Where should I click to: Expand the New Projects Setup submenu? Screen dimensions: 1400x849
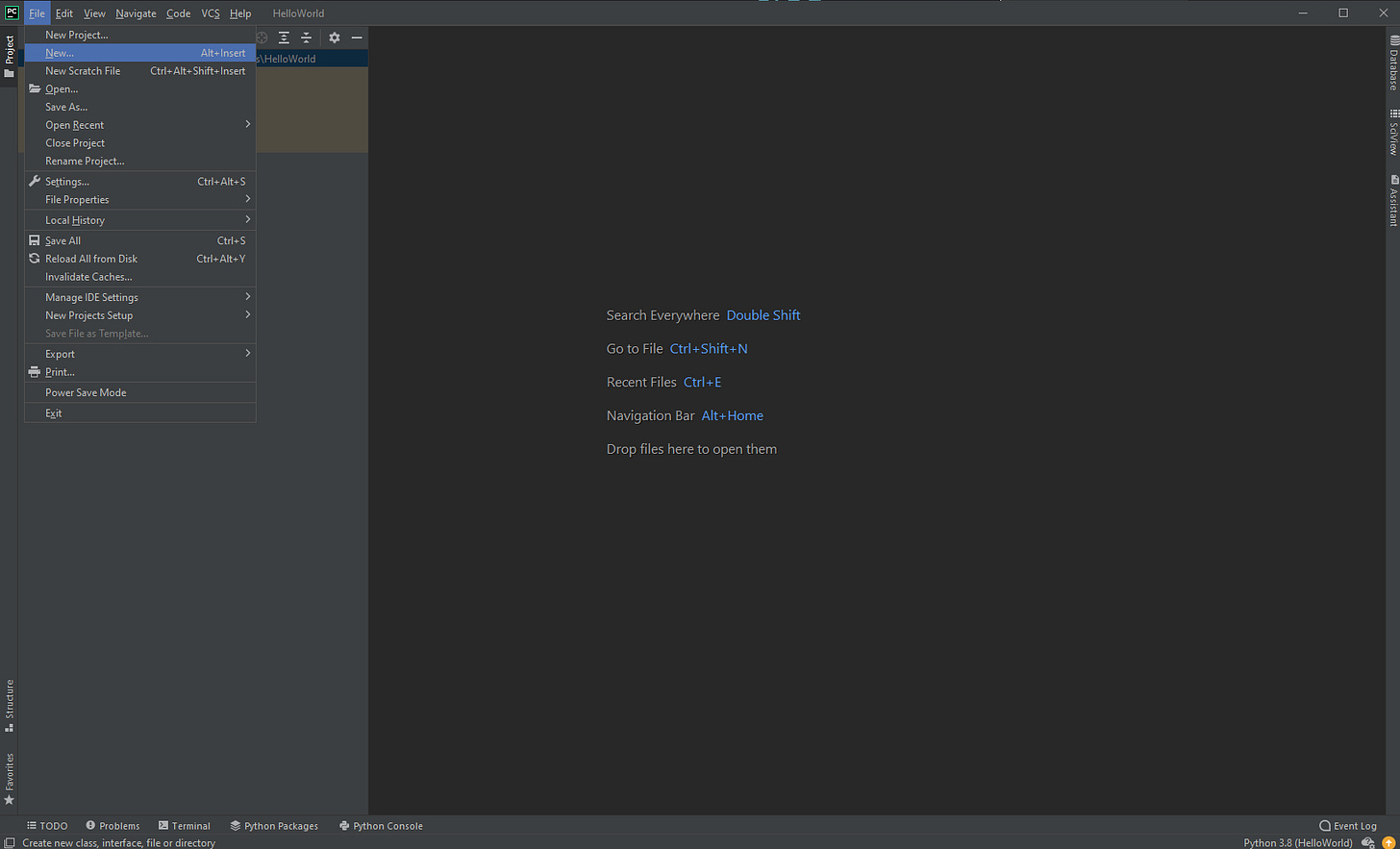click(140, 315)
